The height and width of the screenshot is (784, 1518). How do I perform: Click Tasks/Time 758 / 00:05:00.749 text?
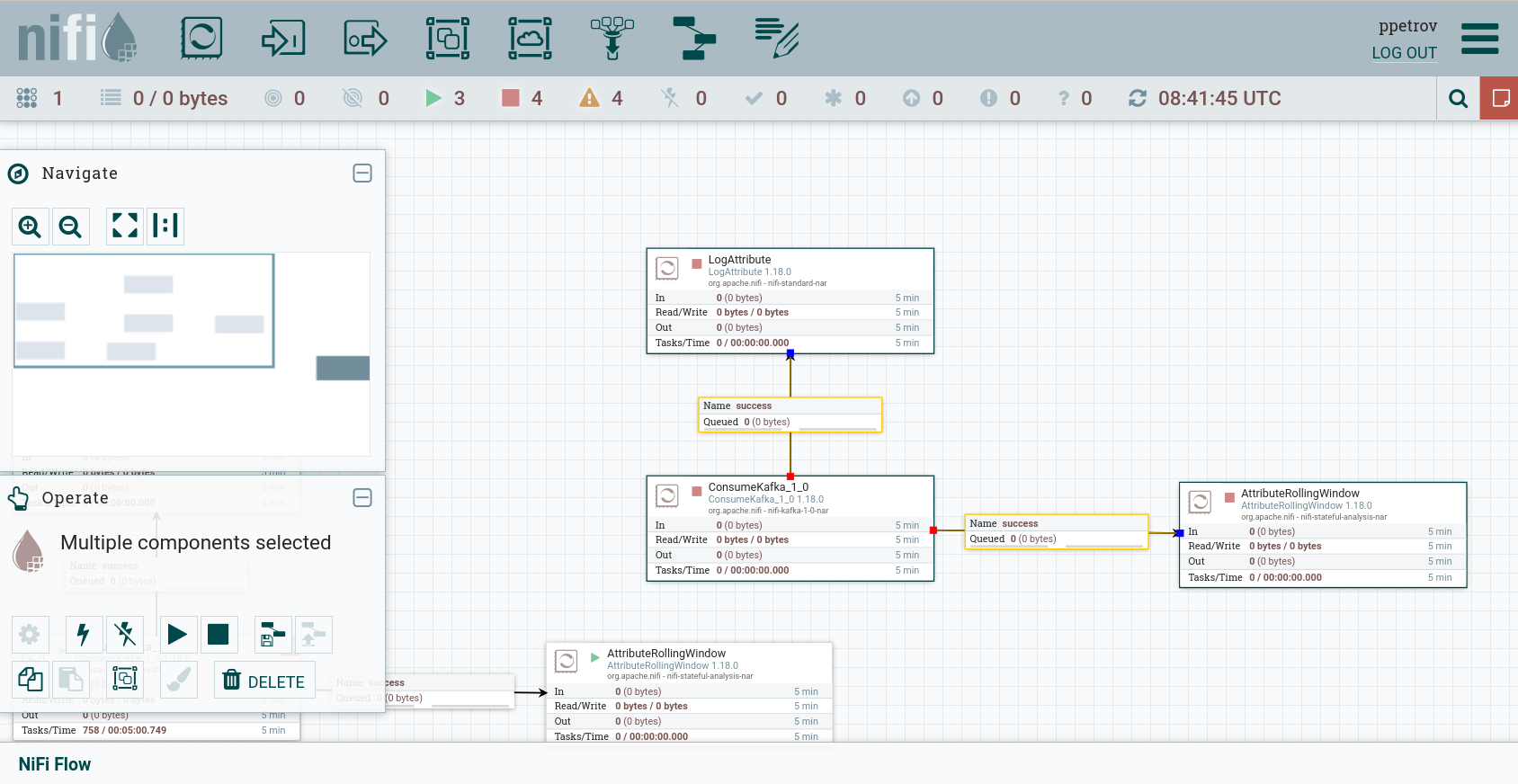[x=94, y=730]
